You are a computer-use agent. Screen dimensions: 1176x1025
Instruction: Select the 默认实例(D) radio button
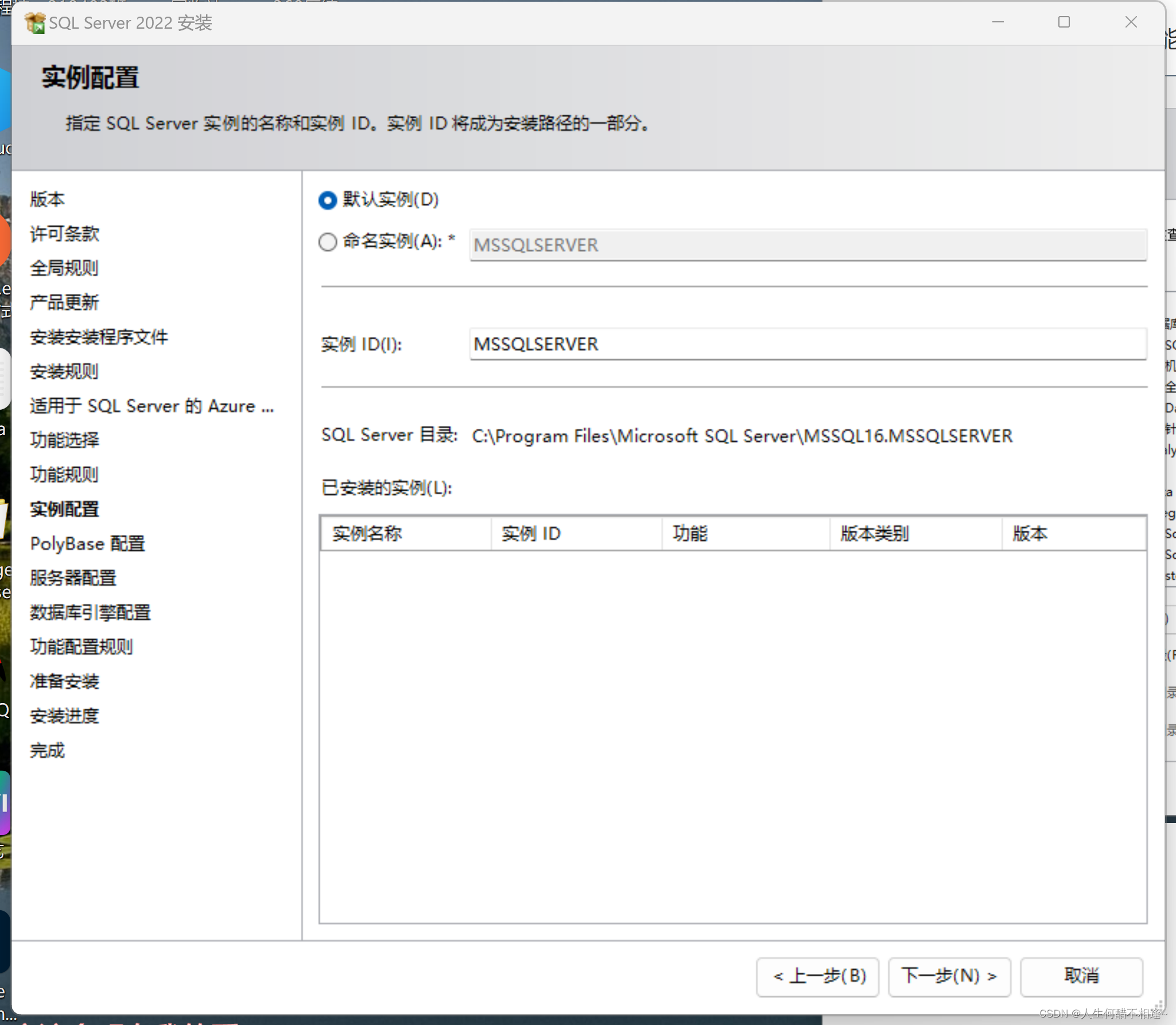coord(328,200)
